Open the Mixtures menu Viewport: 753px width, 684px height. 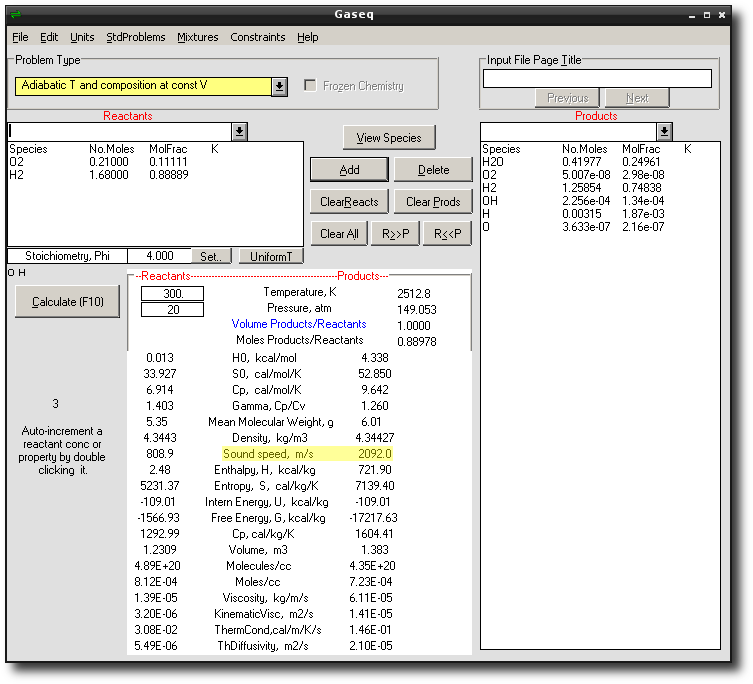(198, 37)
